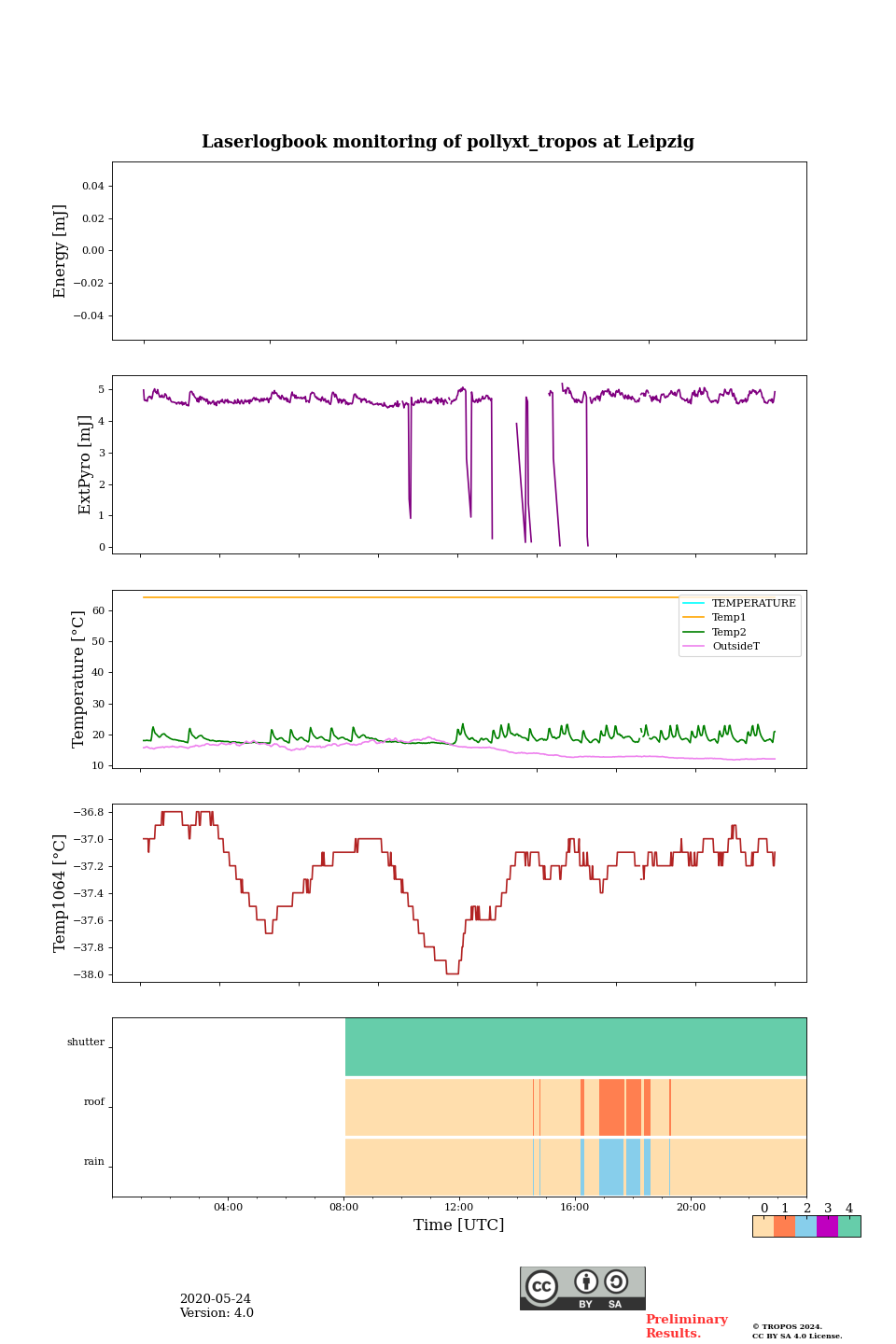Select the magenta colorbar swatch labeled 3
Viewport: 896px width, 1344px height.
[828, 1226]
